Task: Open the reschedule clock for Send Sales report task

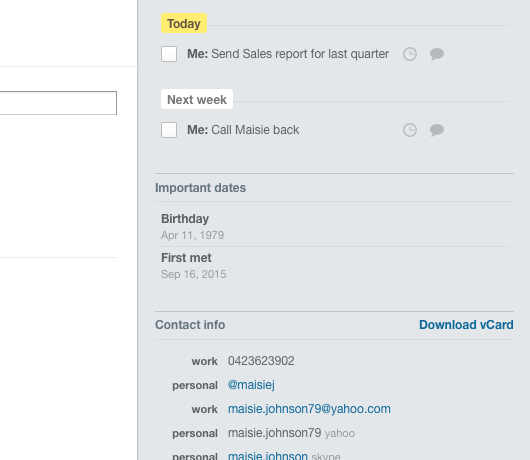Action: 410,54
